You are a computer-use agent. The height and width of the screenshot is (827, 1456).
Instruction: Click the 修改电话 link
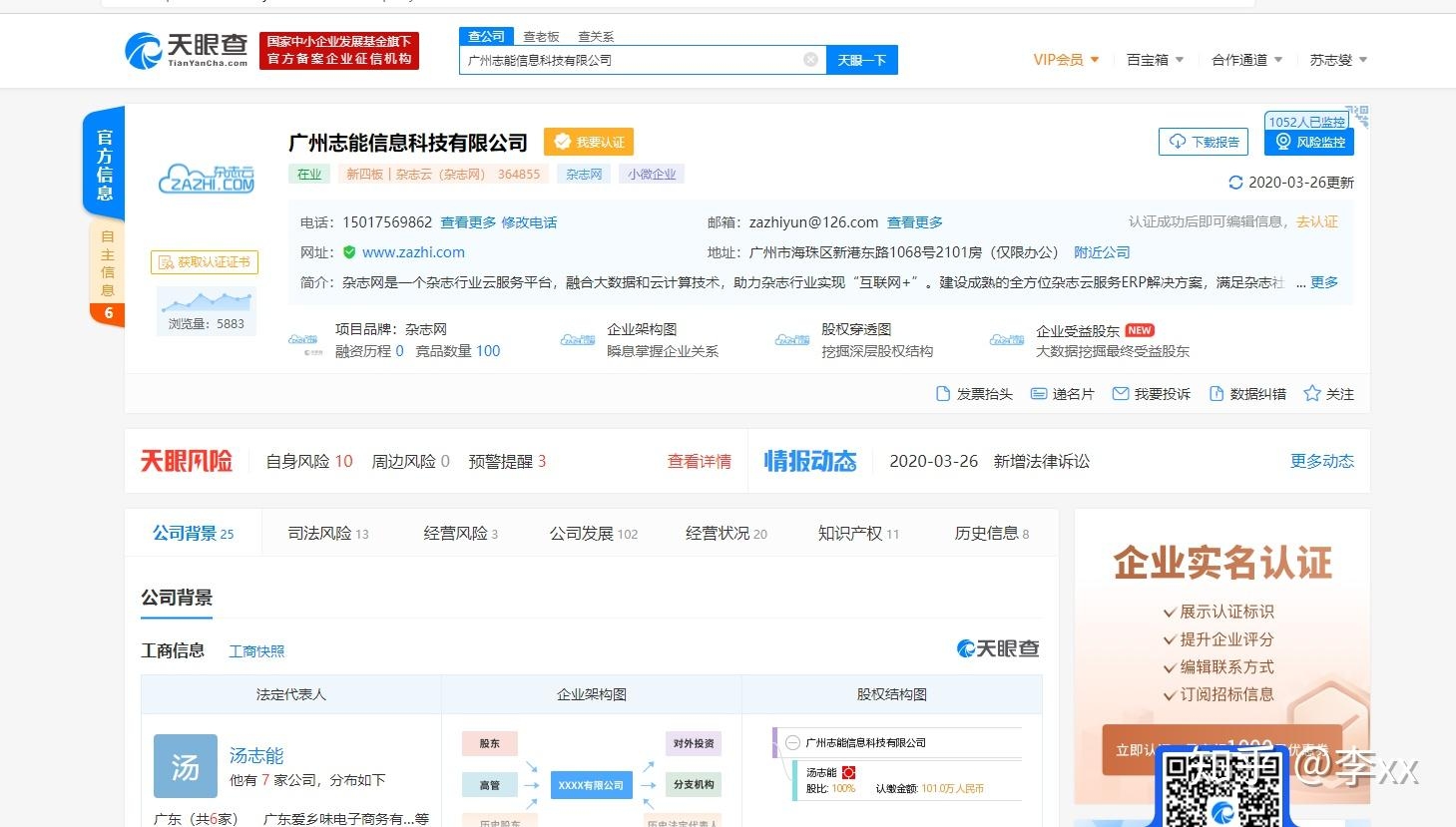(x=529, y=222)
